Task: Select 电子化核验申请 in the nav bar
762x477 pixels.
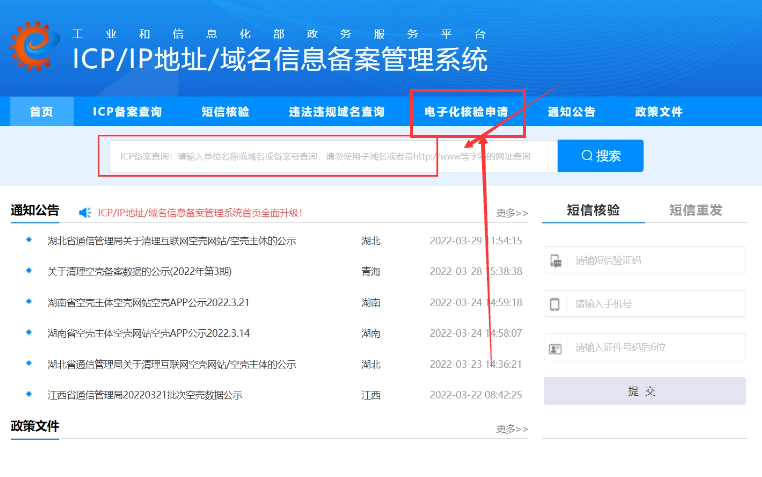Action: tap(467, 112)
